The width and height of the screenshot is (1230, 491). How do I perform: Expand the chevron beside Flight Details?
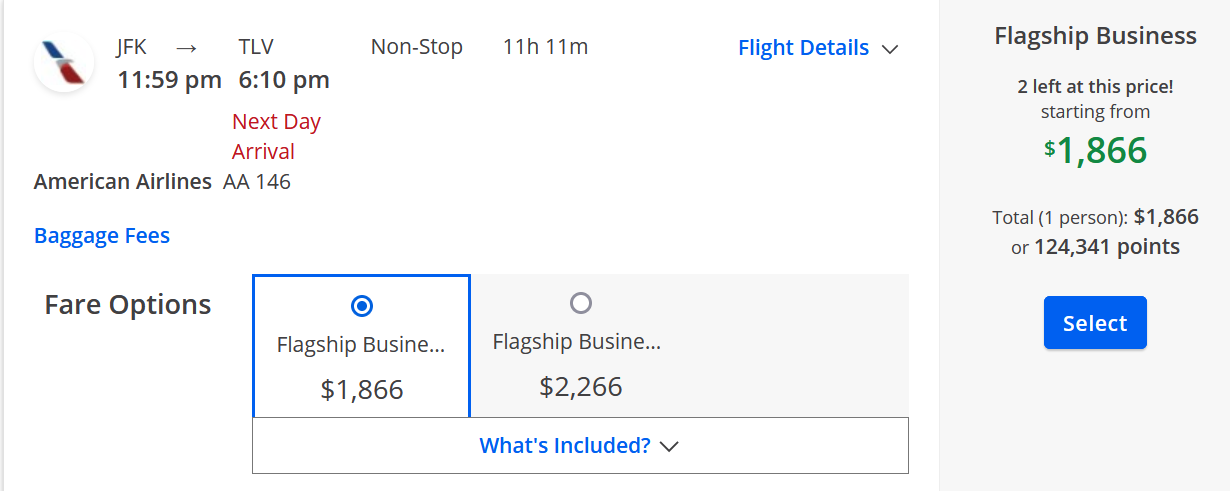[890, 49]
